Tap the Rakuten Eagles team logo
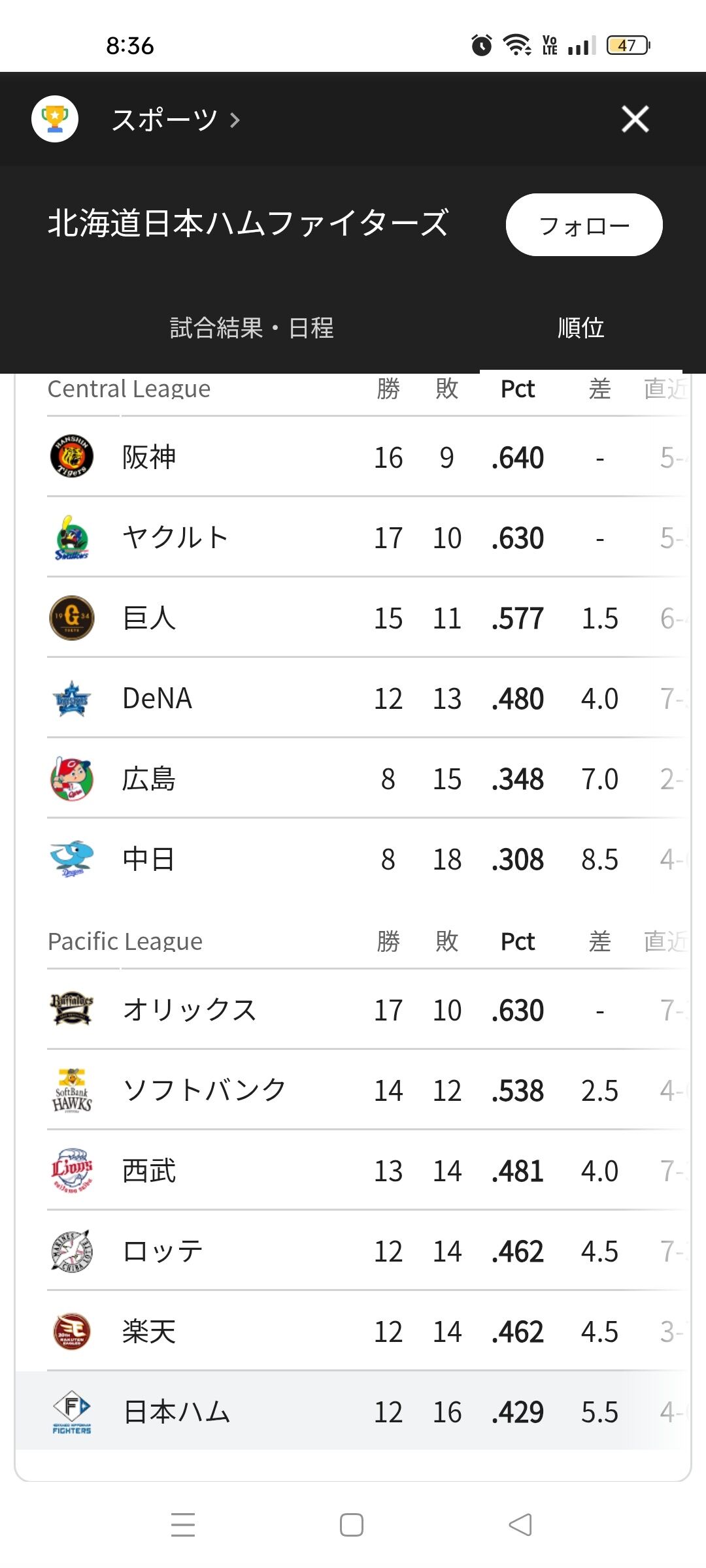The image size is (706, 1568). click(x=72, y=1331)
